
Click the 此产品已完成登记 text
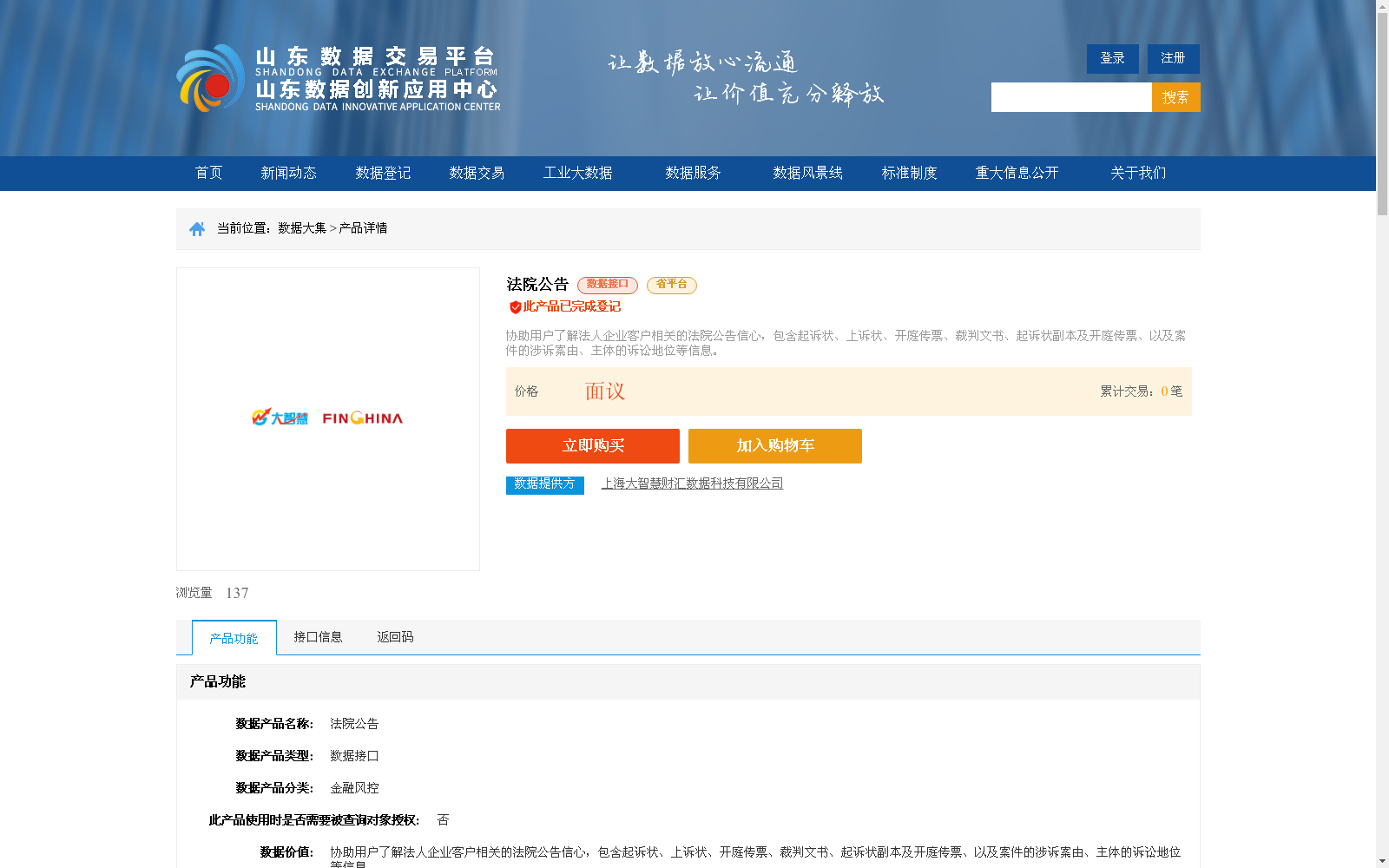pyautogui.click(x=572, y=306)
